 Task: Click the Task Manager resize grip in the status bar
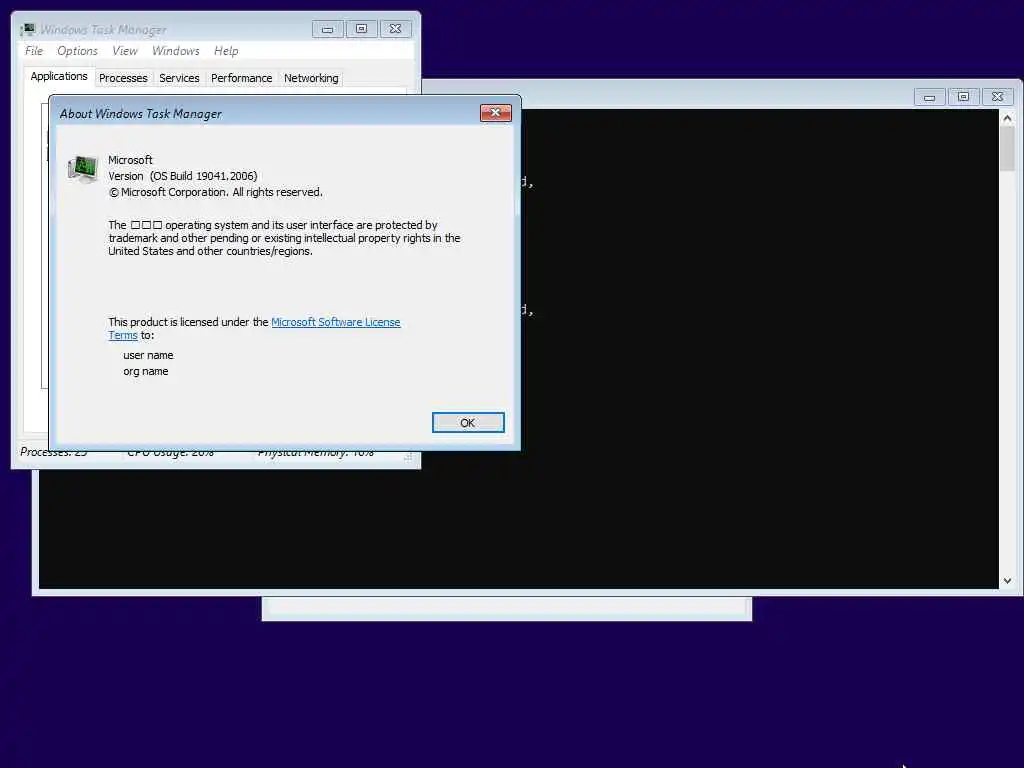click(408, 456)
